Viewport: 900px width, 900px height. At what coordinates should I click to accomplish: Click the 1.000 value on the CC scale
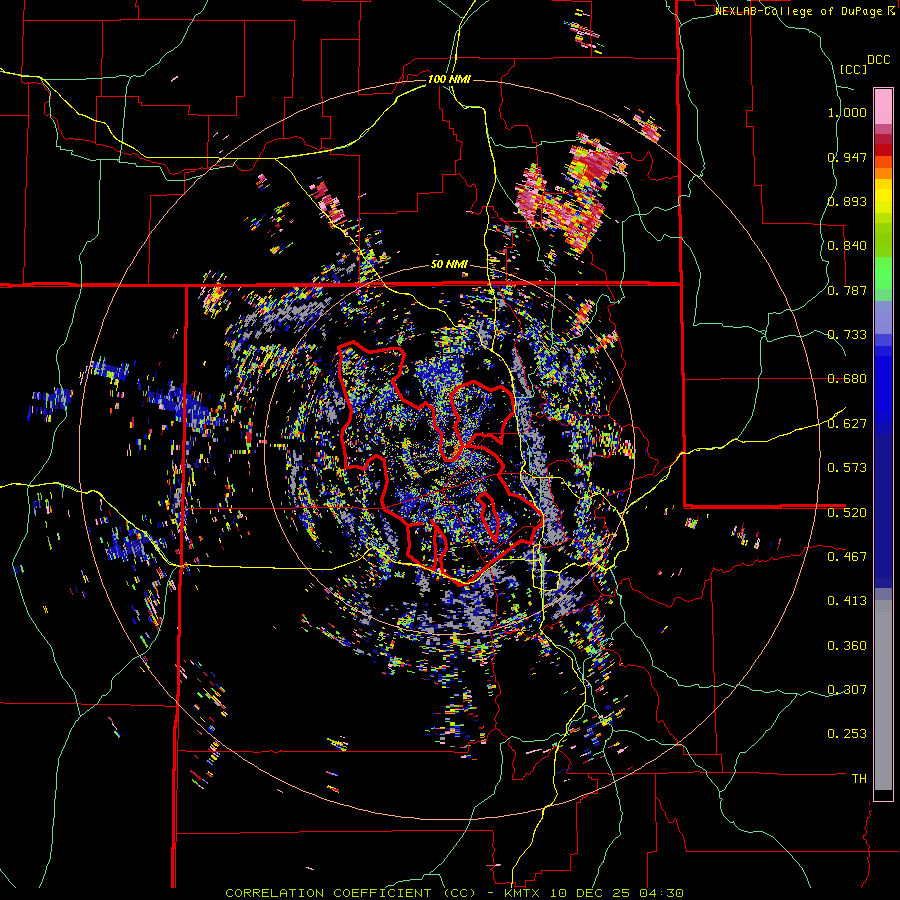847,112
